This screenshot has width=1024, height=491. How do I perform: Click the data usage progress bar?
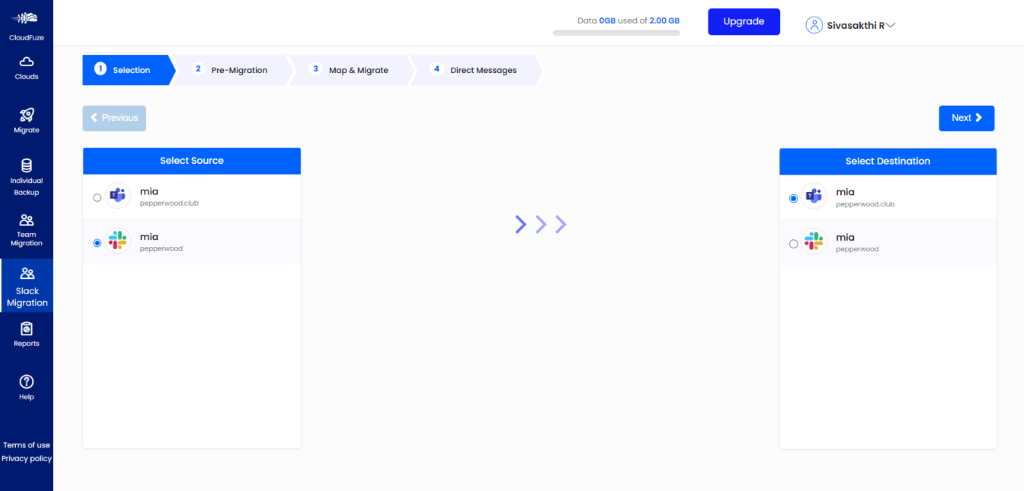tap(616, 33)
